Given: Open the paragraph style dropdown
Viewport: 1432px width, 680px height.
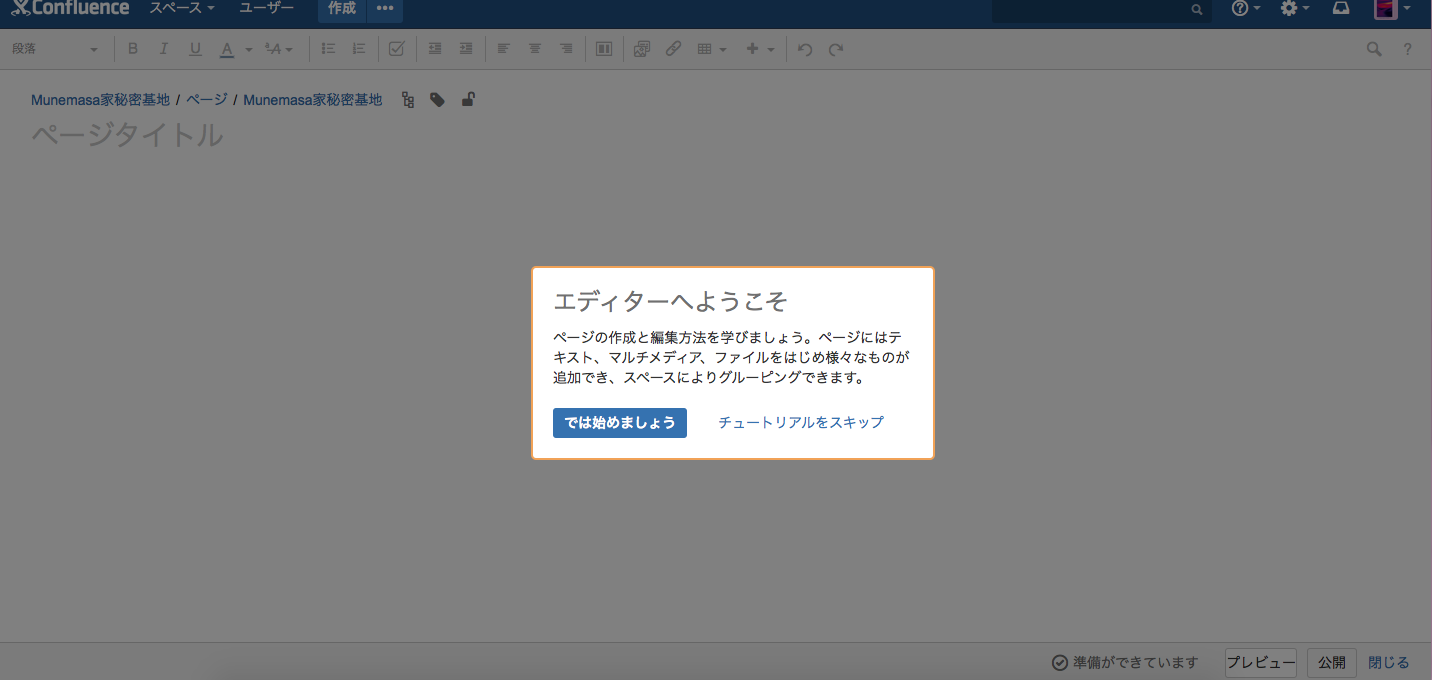Looking at the screenshot, I should pyautogui.click(x=57, y=48).
